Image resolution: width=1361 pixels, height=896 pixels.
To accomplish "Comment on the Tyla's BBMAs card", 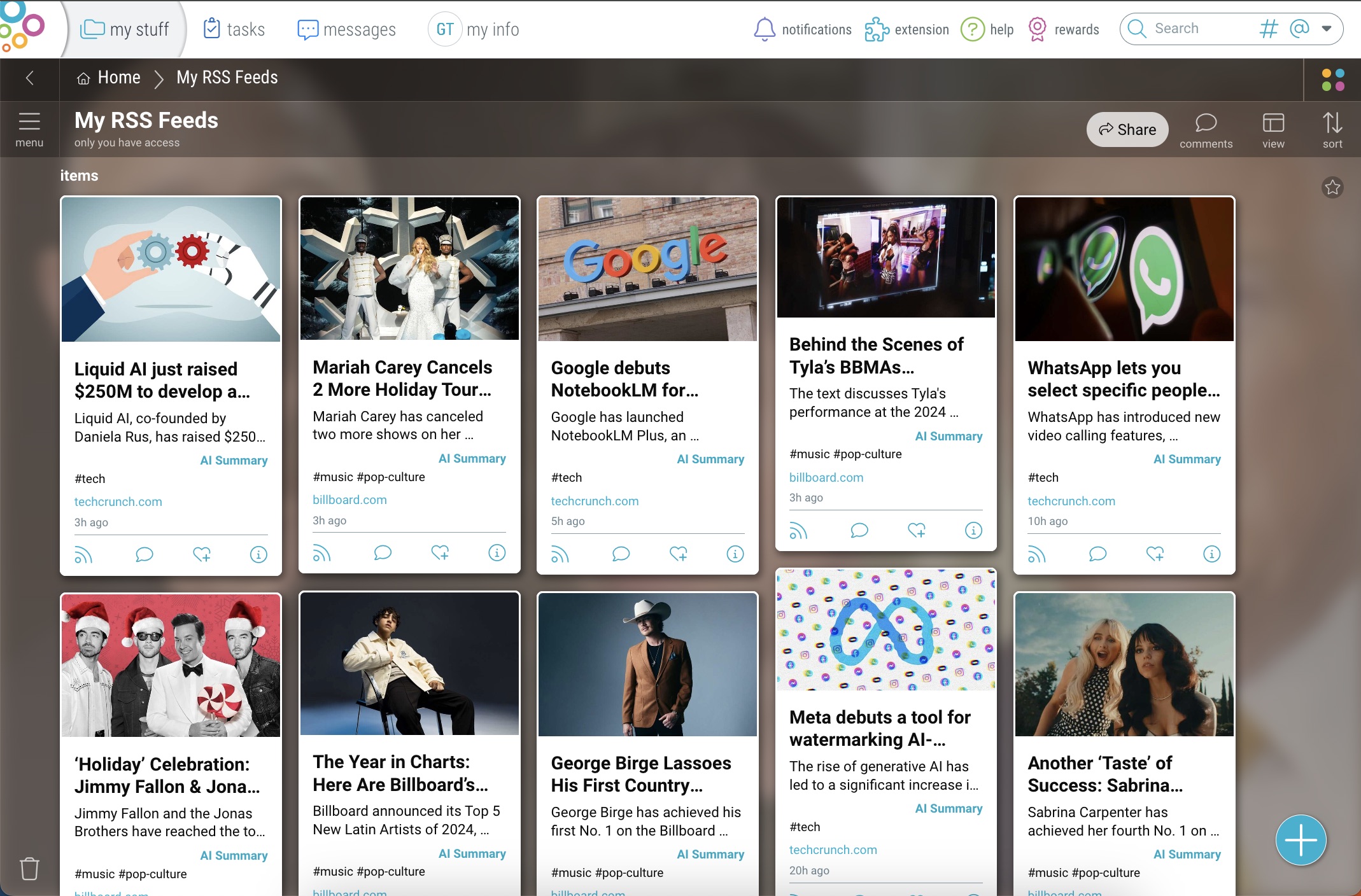I will [859, 531].
